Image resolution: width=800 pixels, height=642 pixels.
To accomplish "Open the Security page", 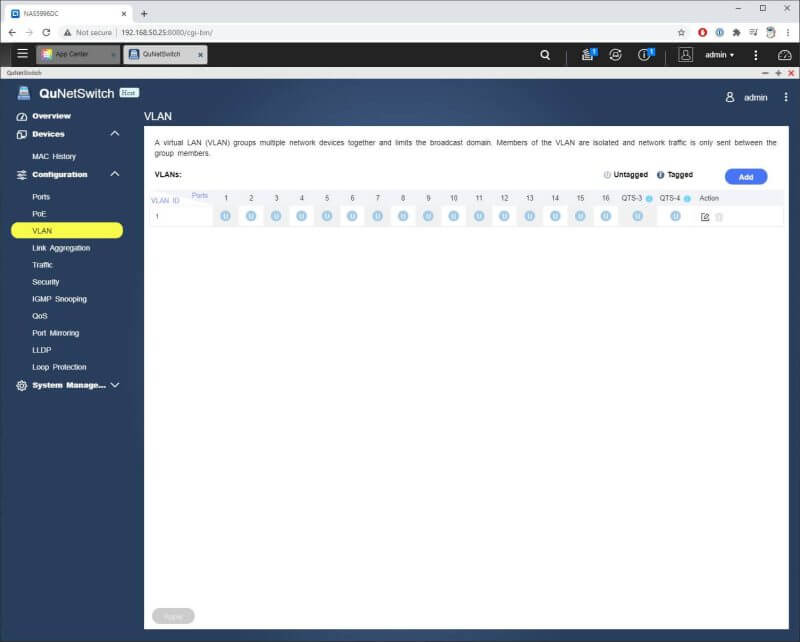I will tap(45, 282).
